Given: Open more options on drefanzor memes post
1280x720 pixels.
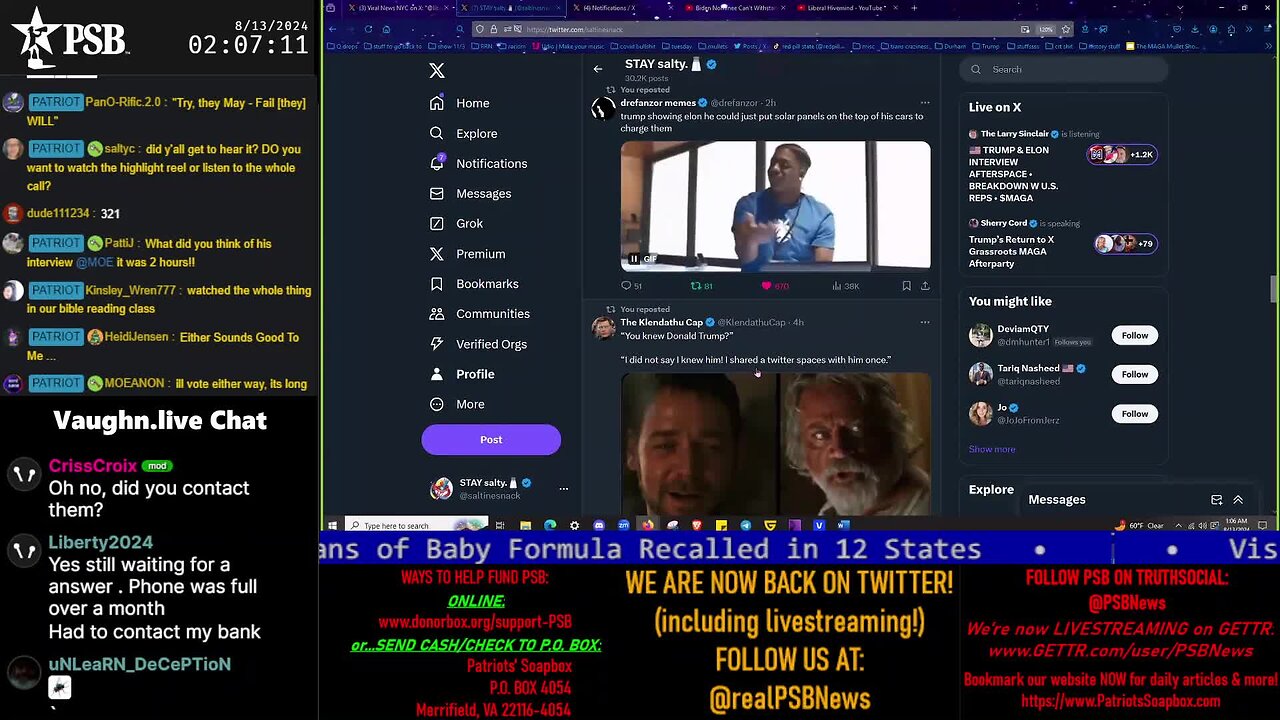Looking at the screenshot, I should pyautogui.click(x=924, y=102).
